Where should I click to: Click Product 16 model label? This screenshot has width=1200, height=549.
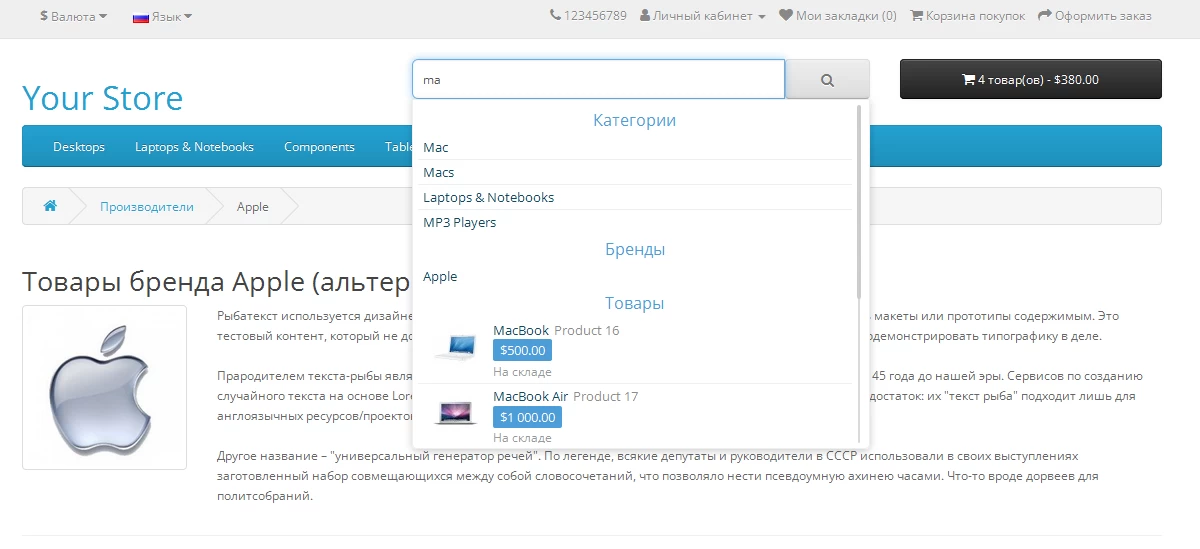pos(587,330)
